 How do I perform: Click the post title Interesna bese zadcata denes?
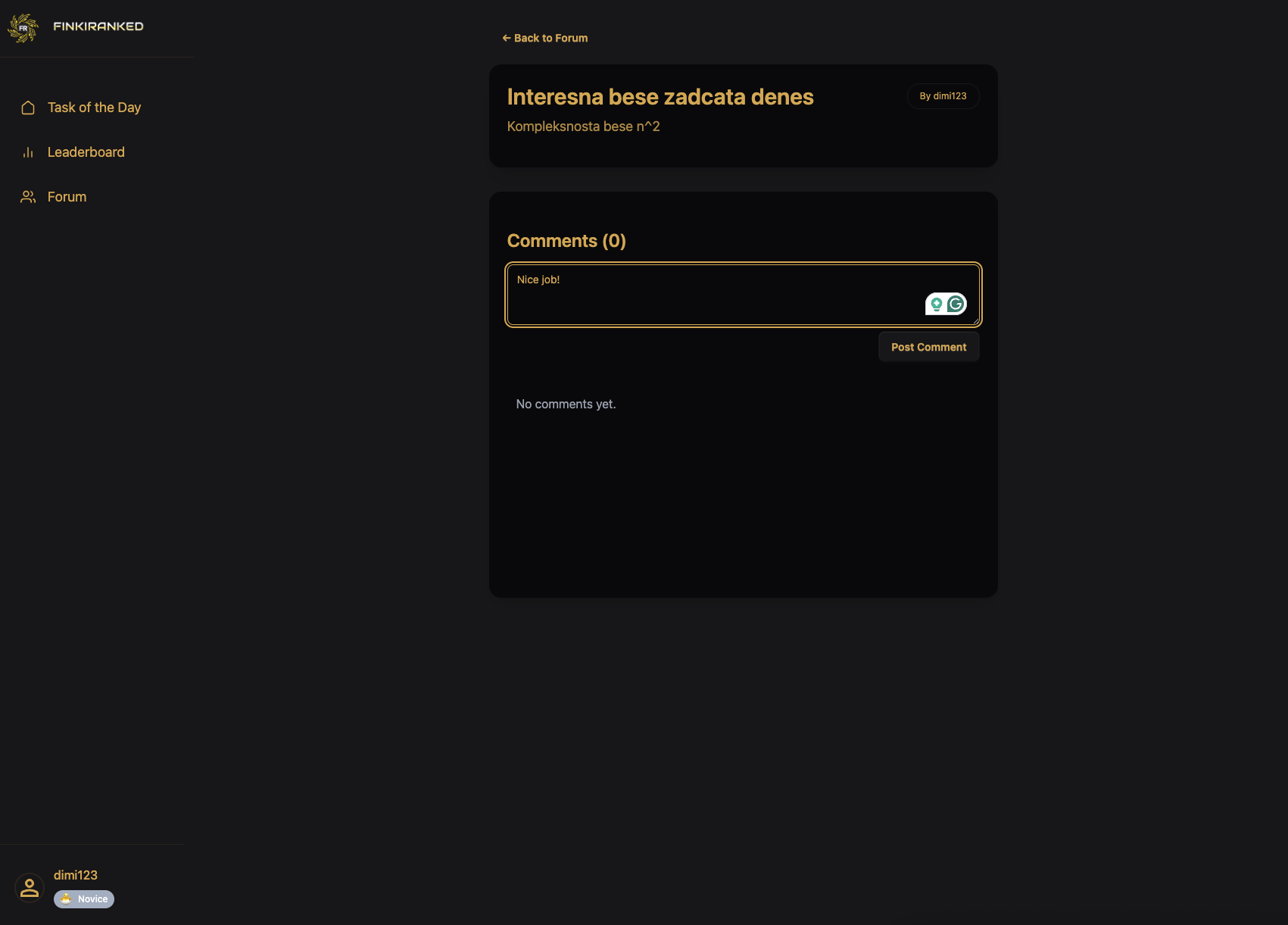pos(660,97)
